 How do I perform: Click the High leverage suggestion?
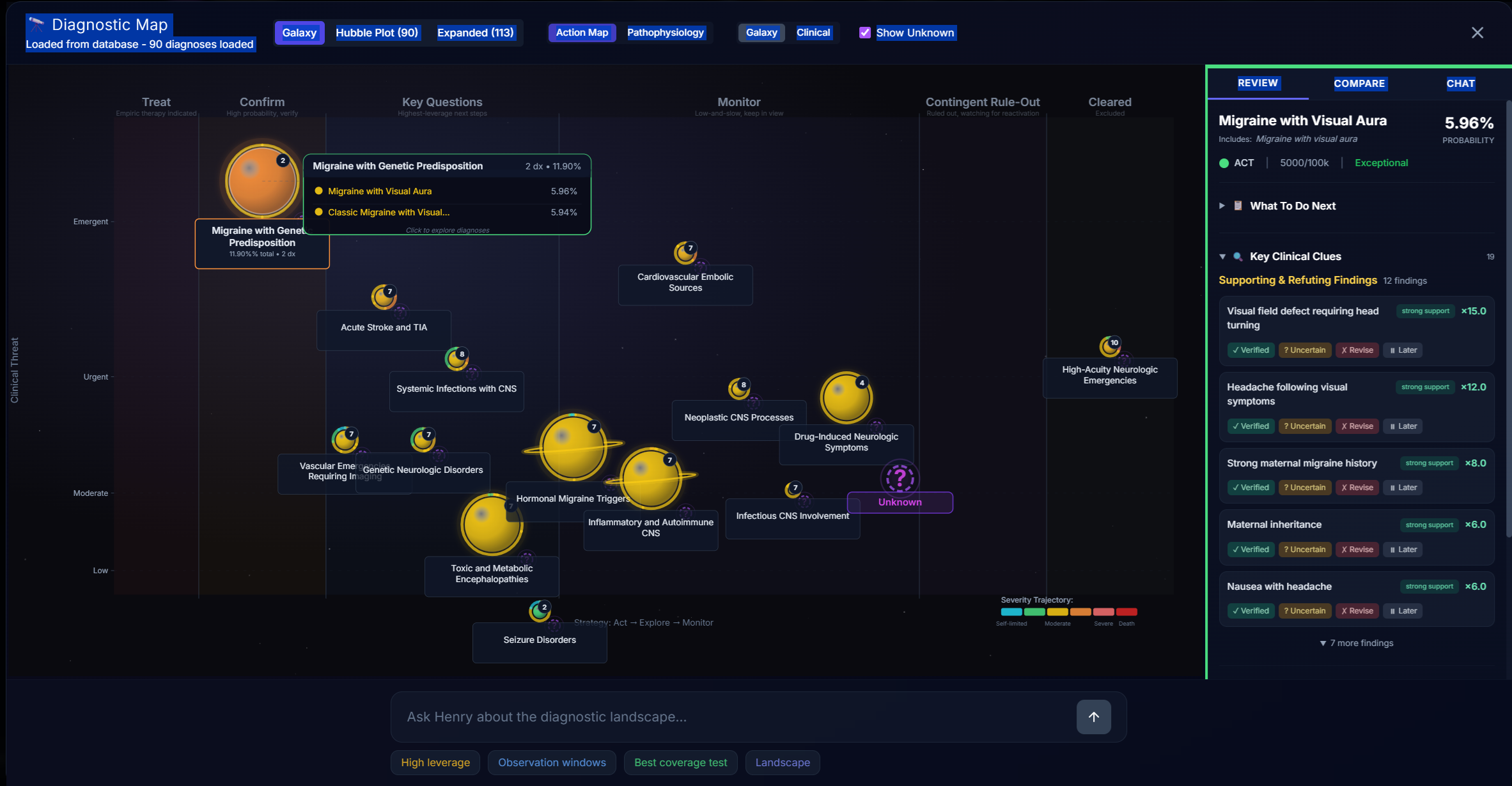pos(435,762)
